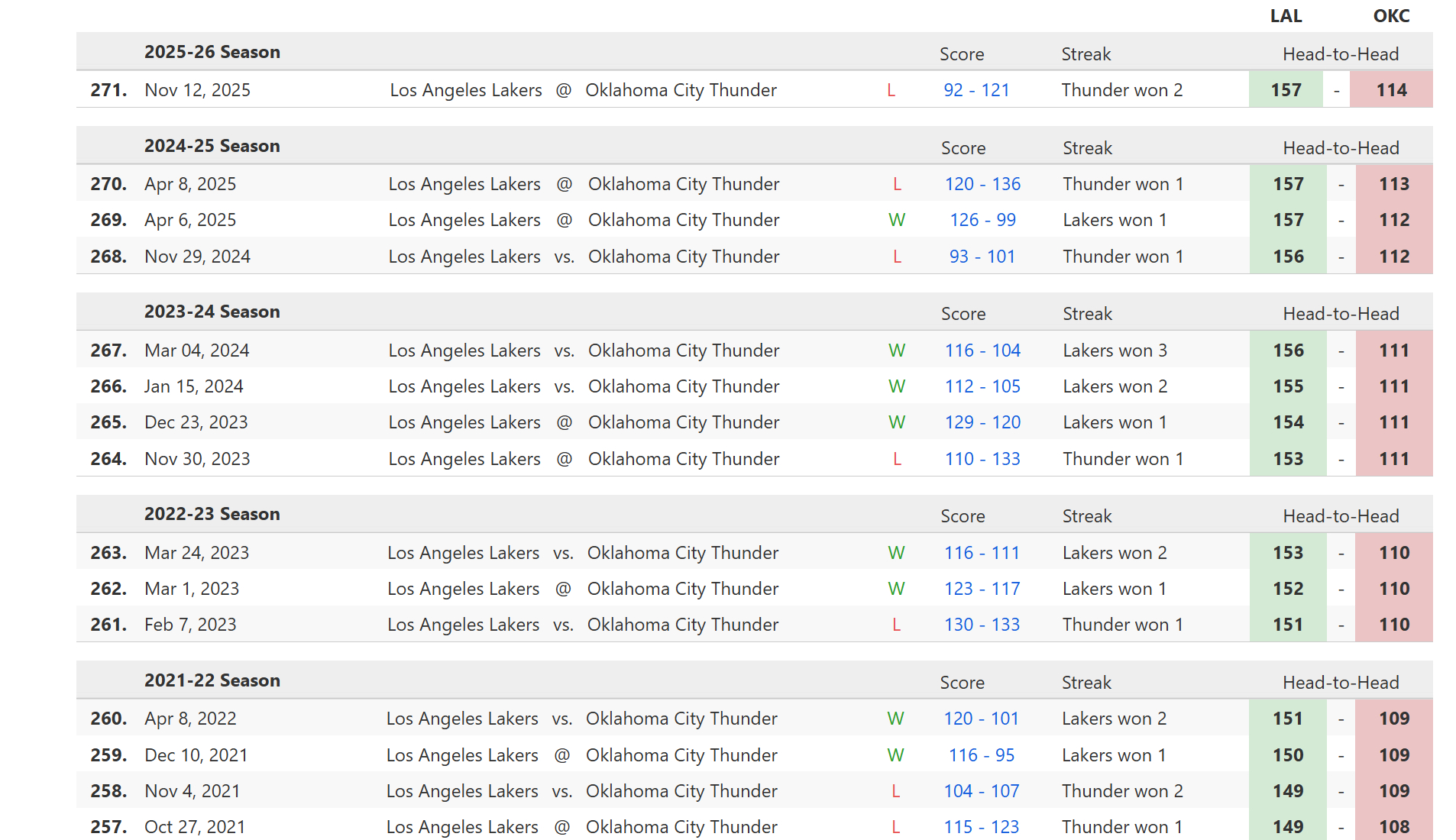Click Thunder won 2 streak in game 271

coord(1122,90)
